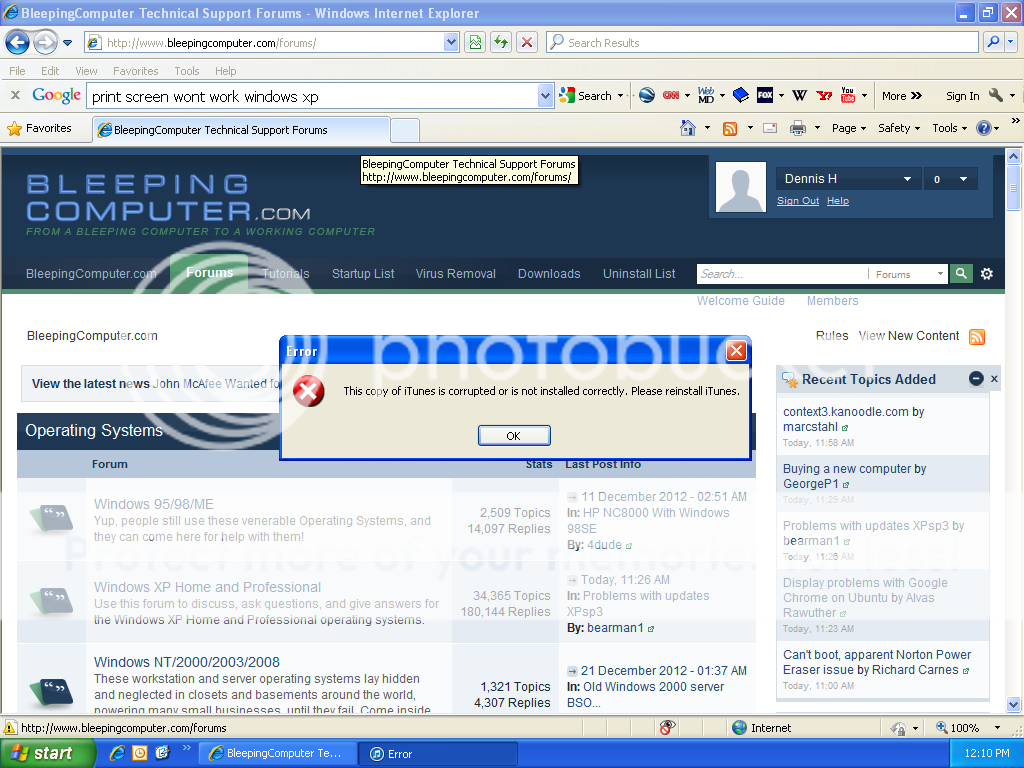
Task: Open the Safety menu dropdown
Action: pyautogui.click(x=899, y=128)
